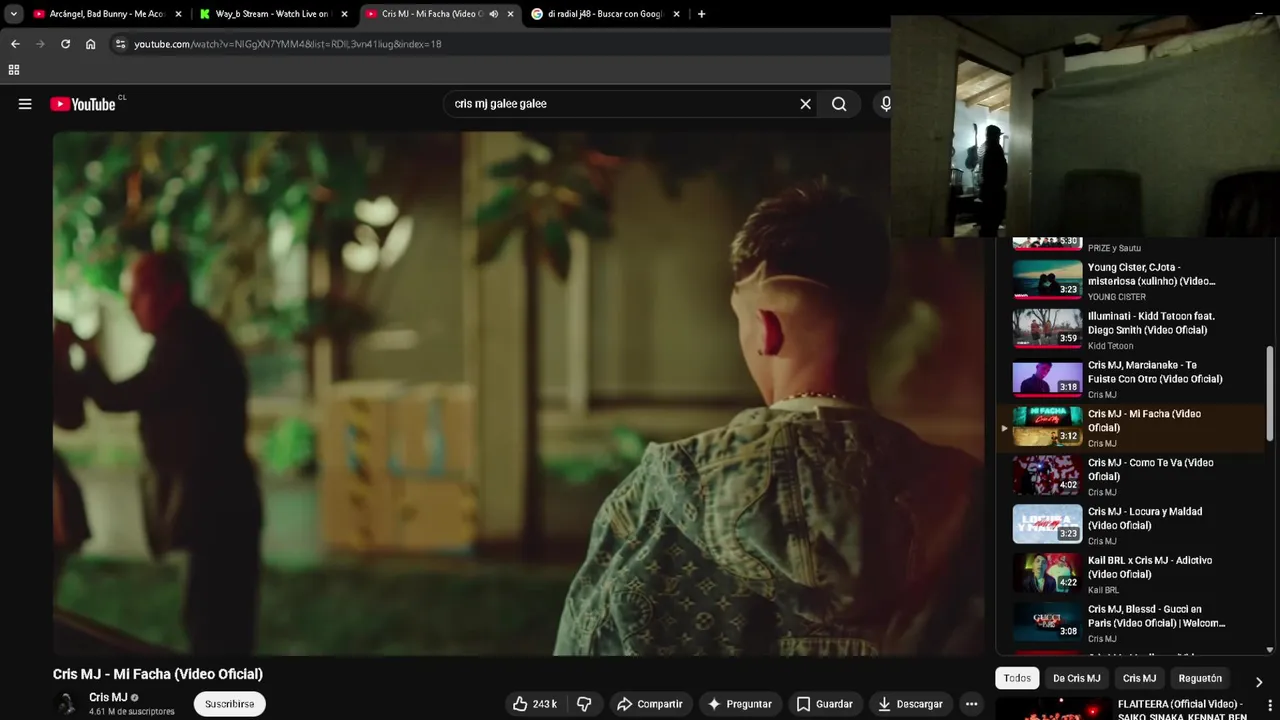Close the di radial j48 Google tab
Image resolution: width=1280 pixels, height=720 pixels.
[676, 14]
